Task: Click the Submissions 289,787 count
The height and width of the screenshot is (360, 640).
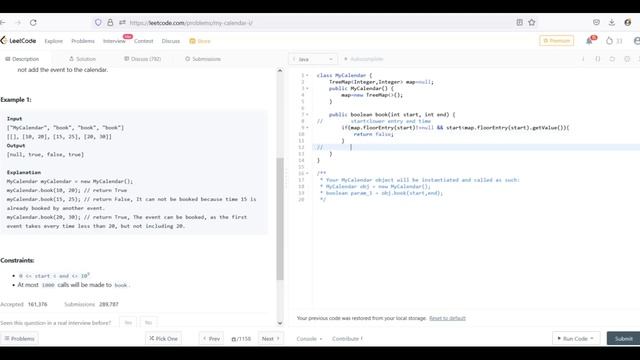Action: click(91, 304)
